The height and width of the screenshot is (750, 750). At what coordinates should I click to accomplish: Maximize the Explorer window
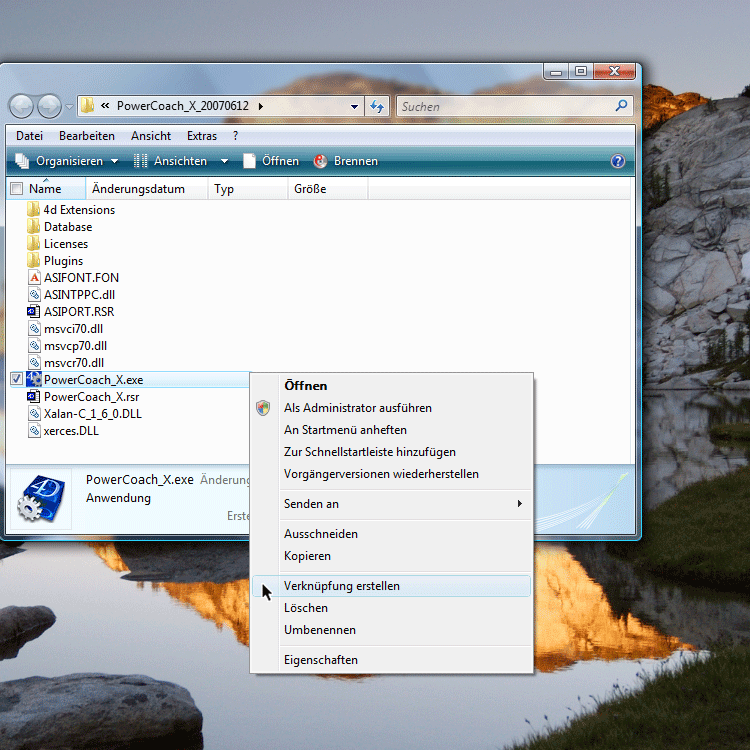[x=581, y=72]
